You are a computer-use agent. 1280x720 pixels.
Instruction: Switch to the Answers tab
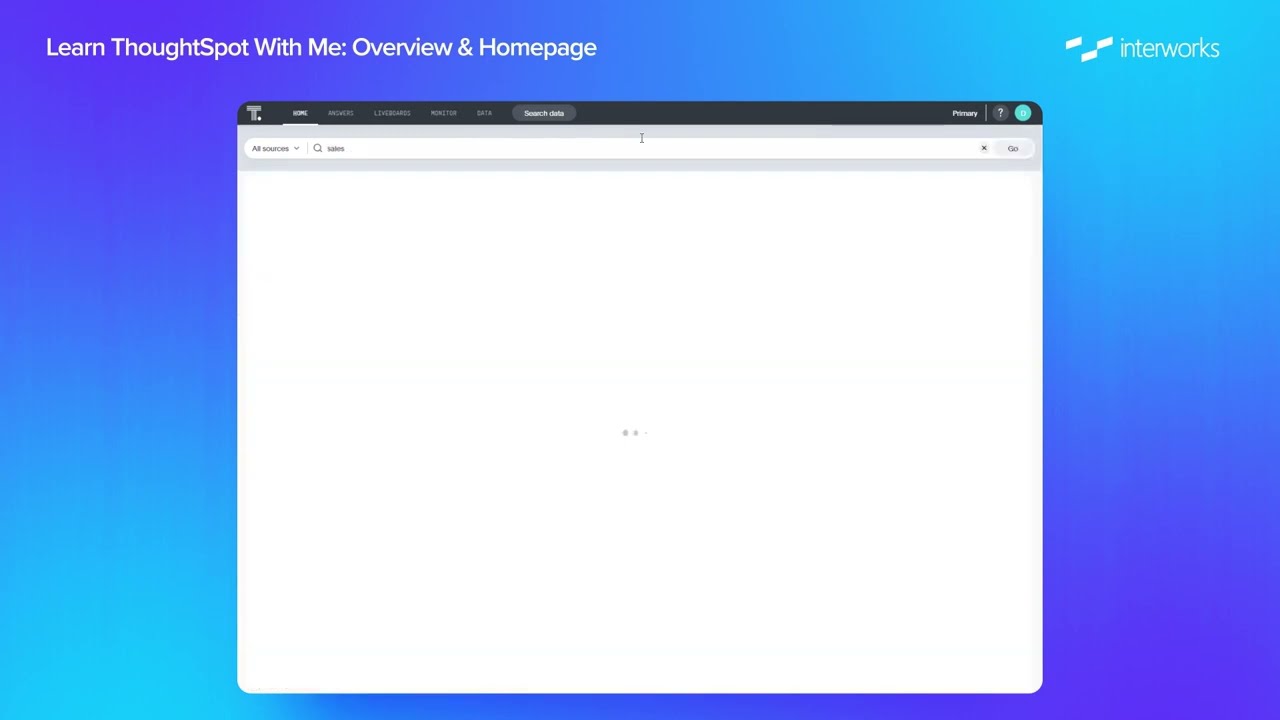tap(341, 113)
